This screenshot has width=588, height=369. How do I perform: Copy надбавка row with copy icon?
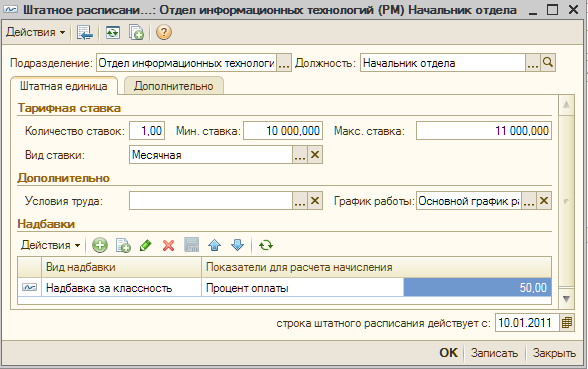pos(123,246)
